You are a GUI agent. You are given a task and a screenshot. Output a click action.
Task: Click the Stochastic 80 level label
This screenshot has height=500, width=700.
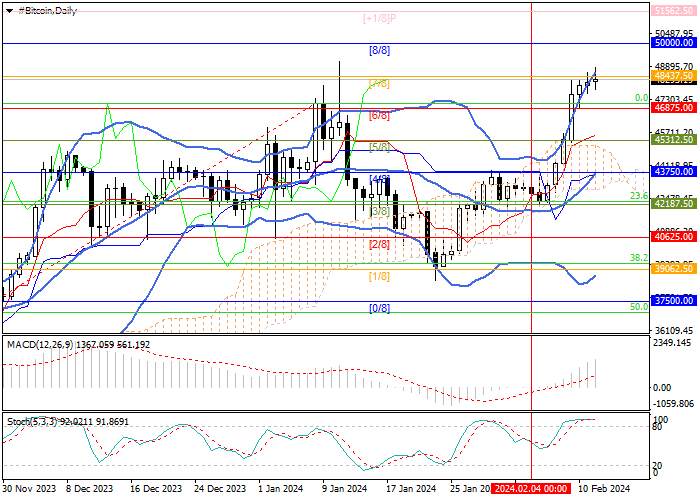[657, 427]
